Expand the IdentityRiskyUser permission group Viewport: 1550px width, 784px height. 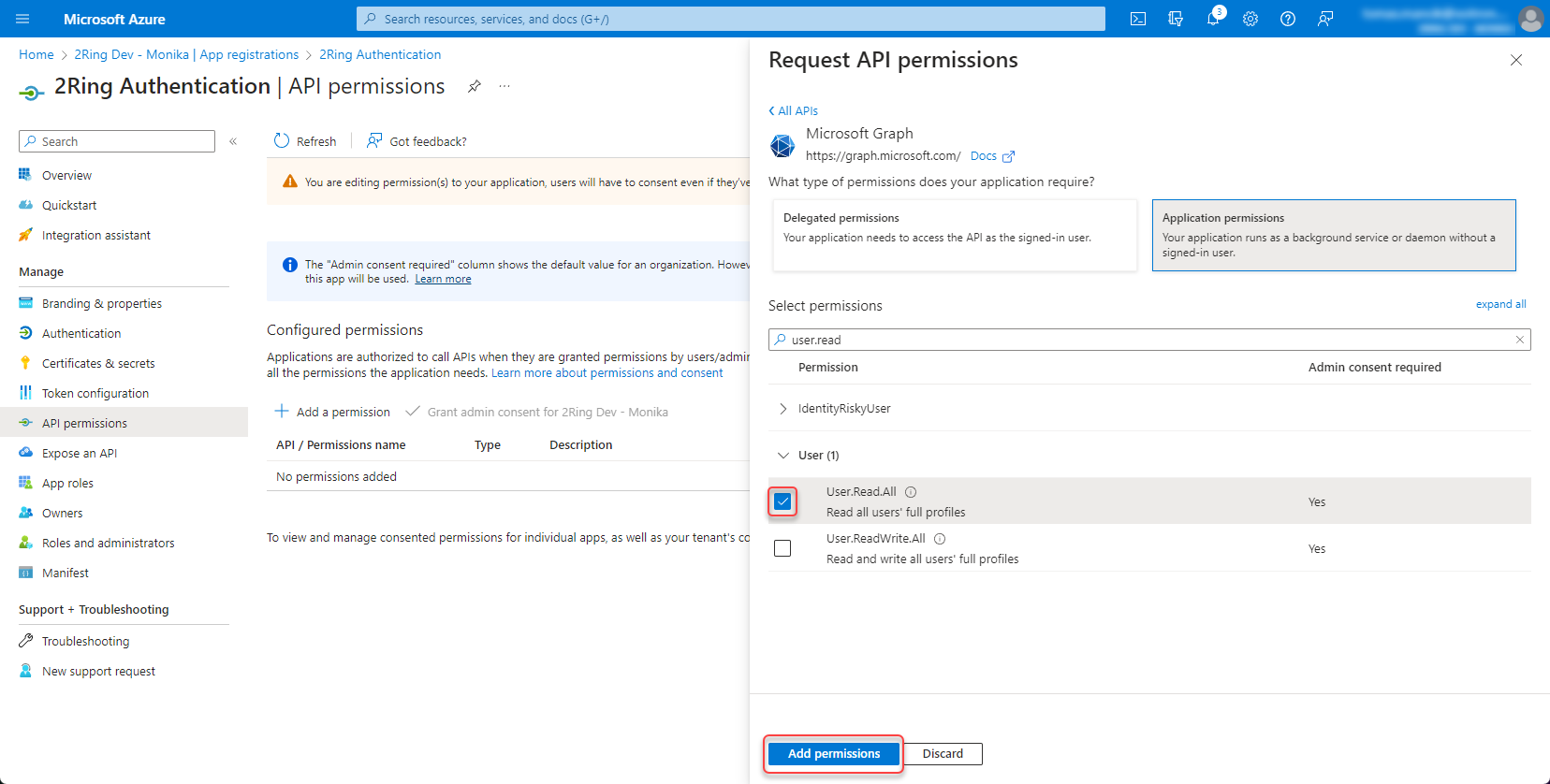tap(783, 409)
